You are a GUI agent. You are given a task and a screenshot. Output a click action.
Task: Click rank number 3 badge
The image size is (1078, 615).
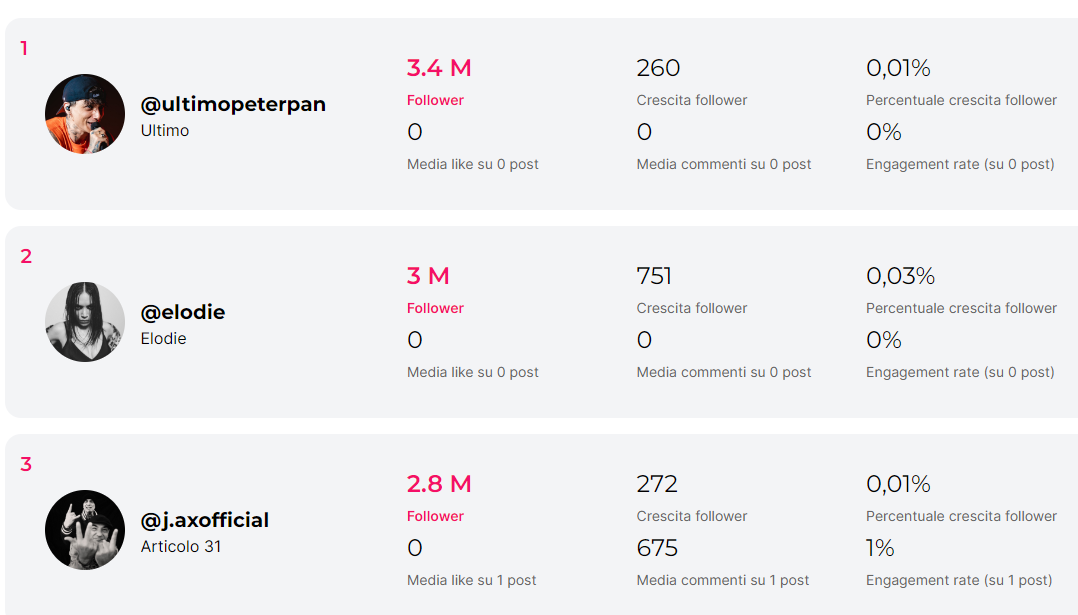click(26, 465)
